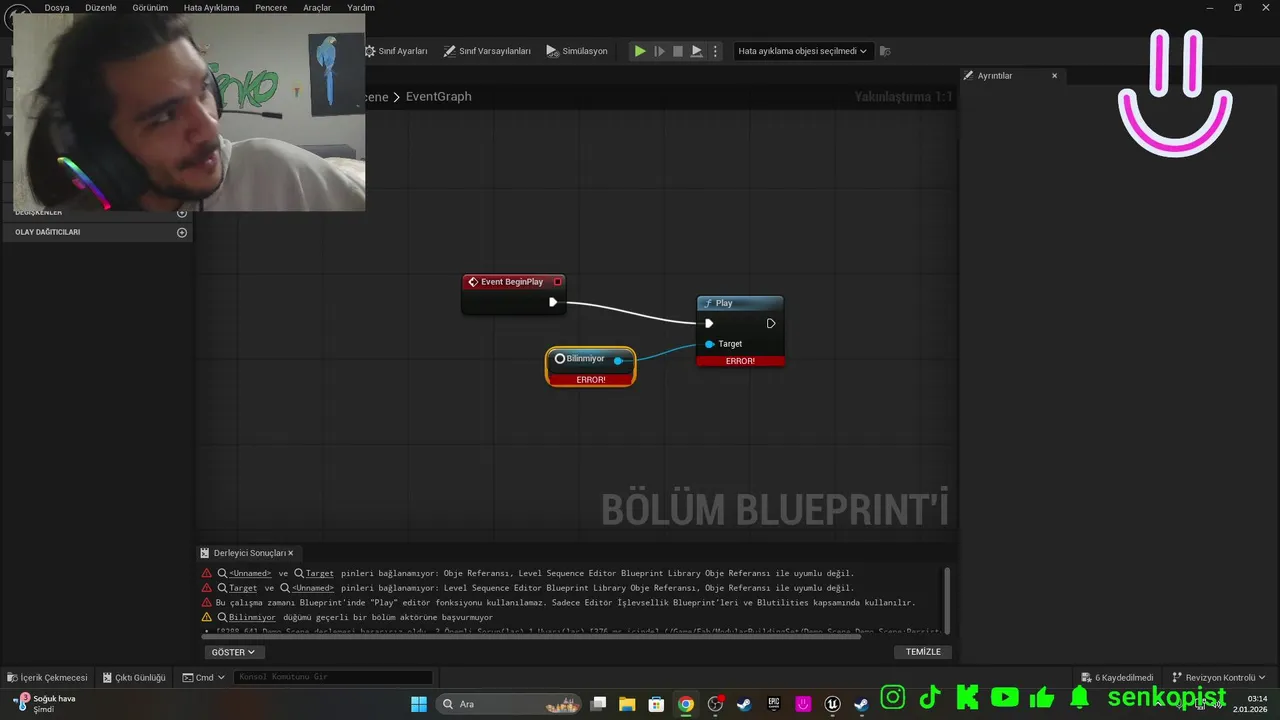Viewport: 1280px width, 720px height.
Task: Switch to Google Chrome on the taskbar
Action: point(686,704)
